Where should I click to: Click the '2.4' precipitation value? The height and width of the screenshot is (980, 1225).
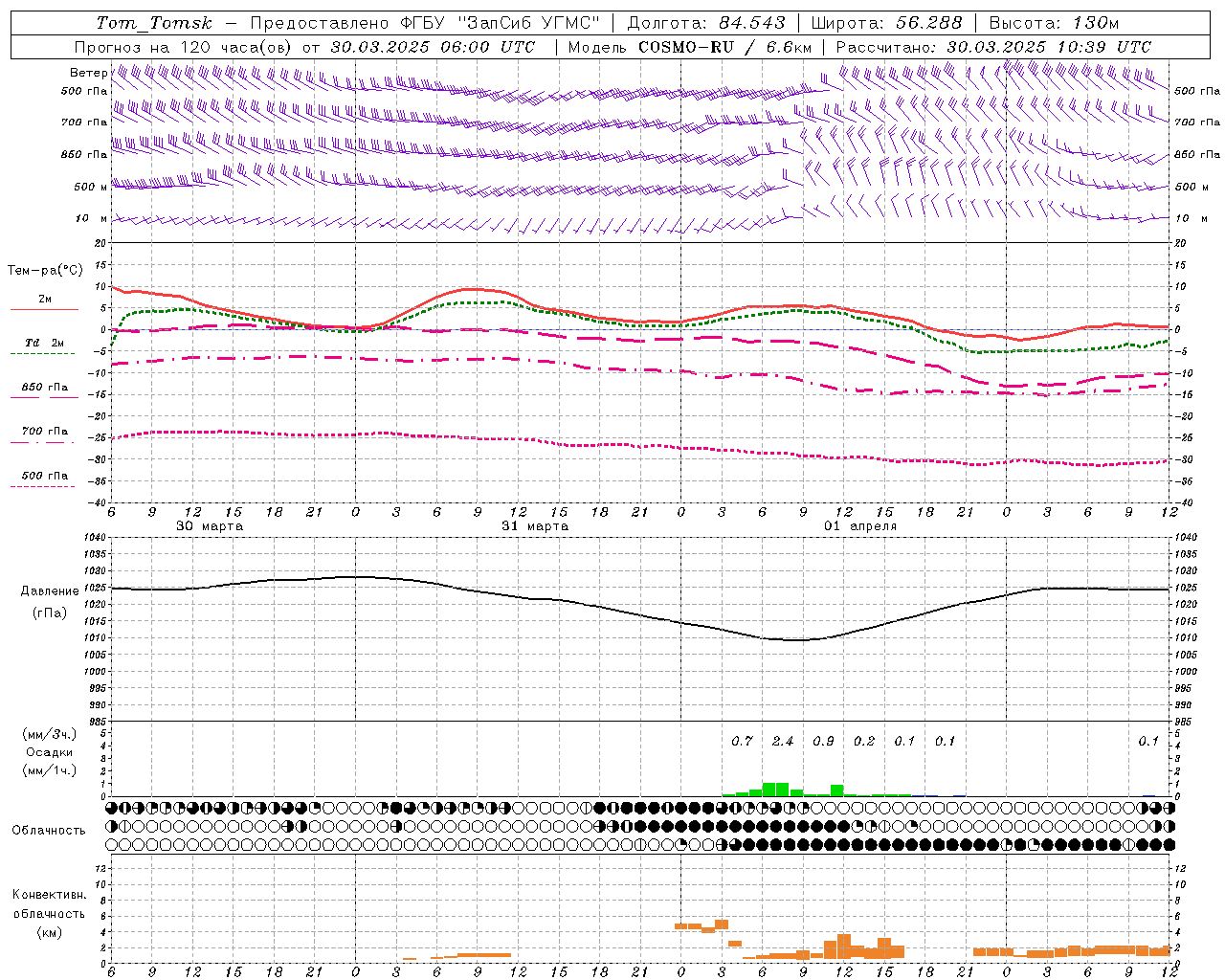(783, 741)
